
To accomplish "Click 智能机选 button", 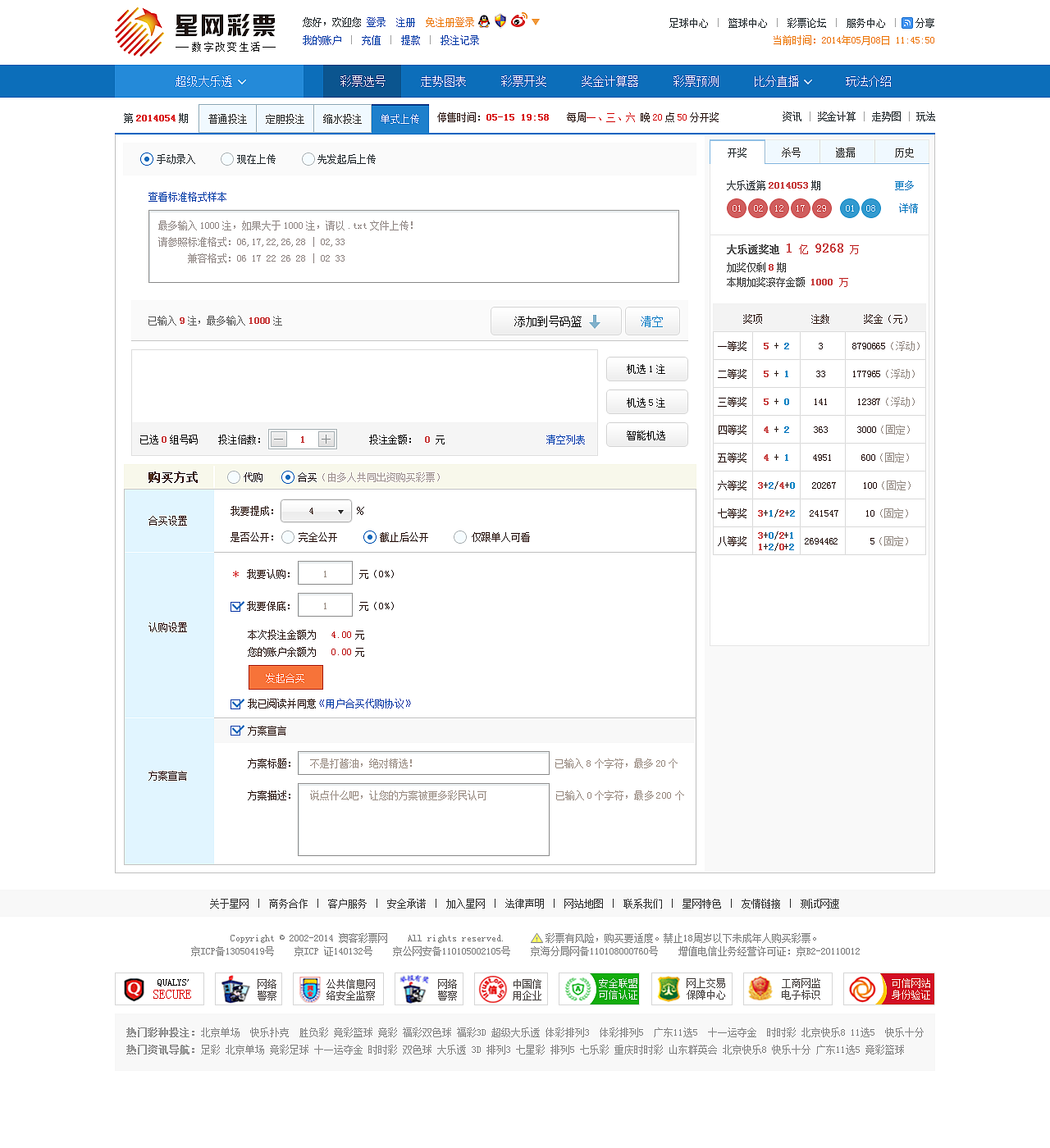I will [646, 435].
